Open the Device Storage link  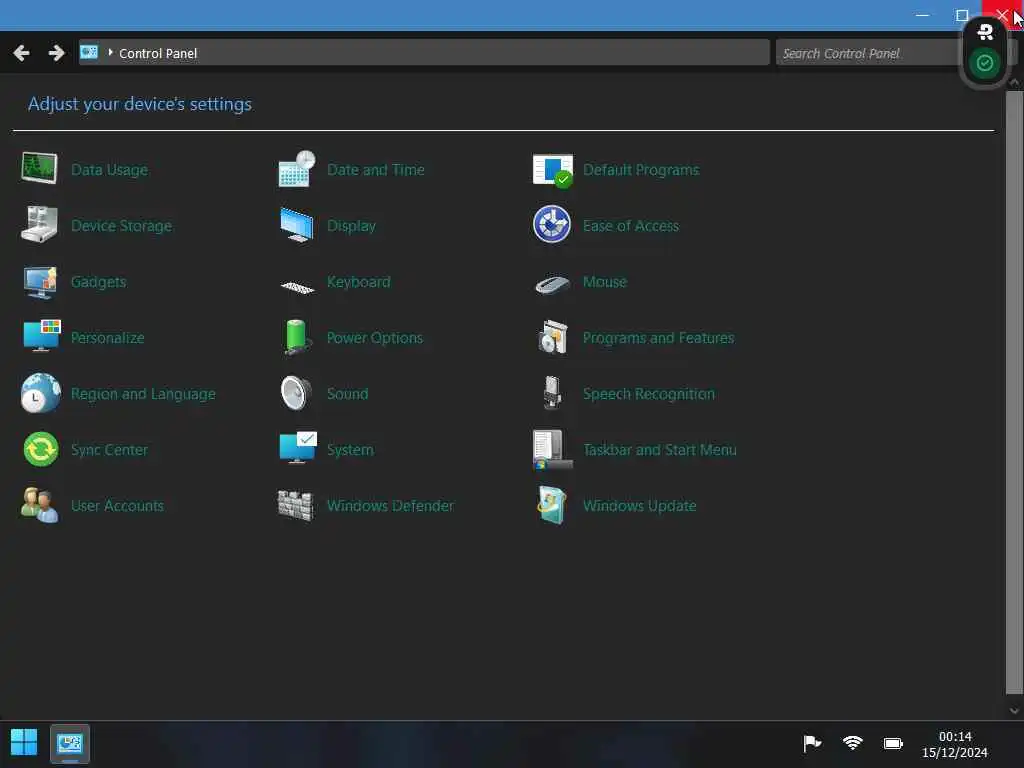[x=121, y=226]
